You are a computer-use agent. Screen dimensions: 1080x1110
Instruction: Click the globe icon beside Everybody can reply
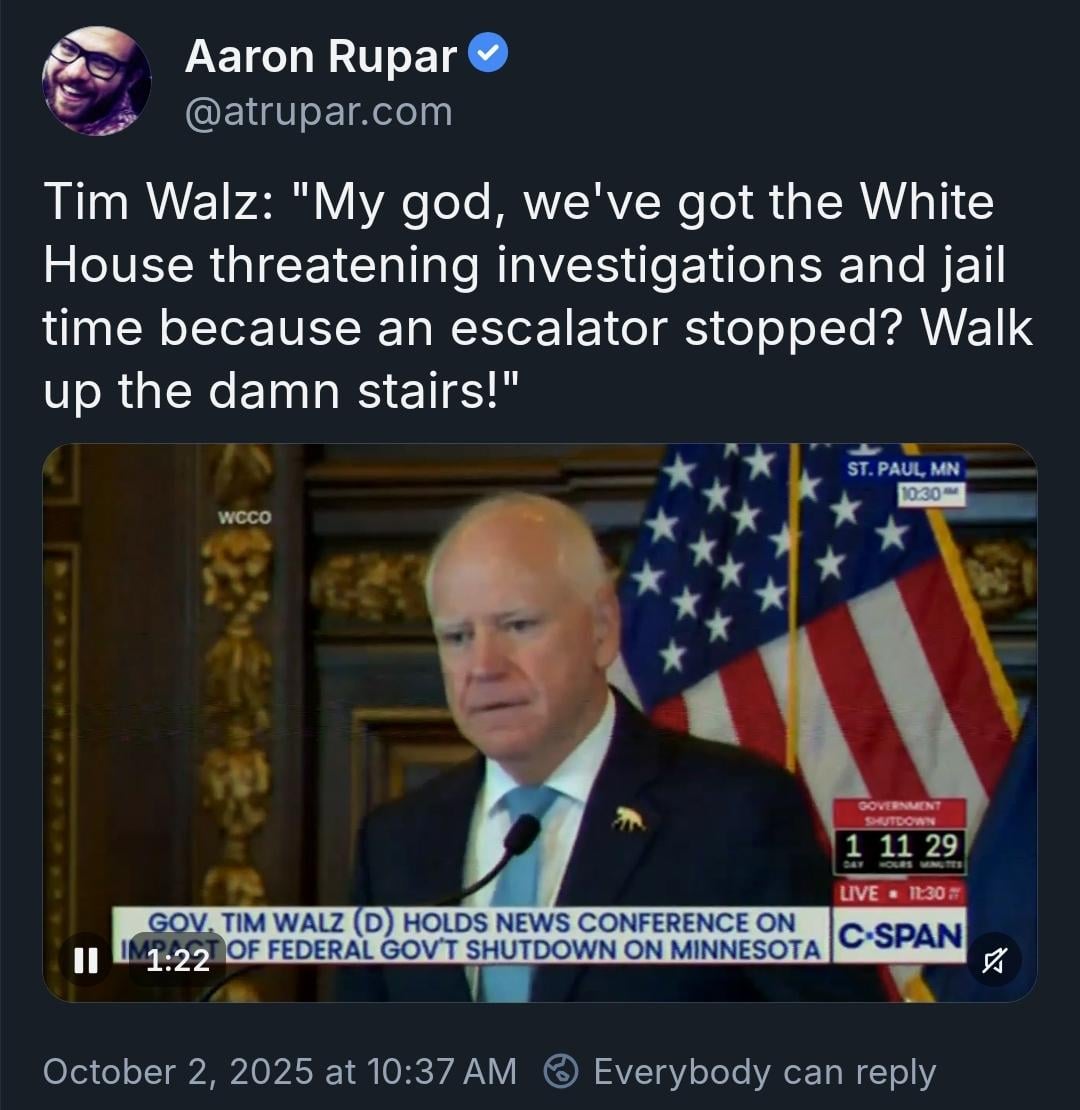coord(561,1071)
